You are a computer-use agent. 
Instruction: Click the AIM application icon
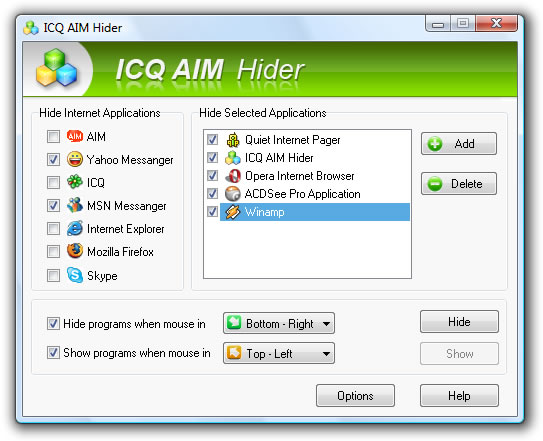(74, 136)
